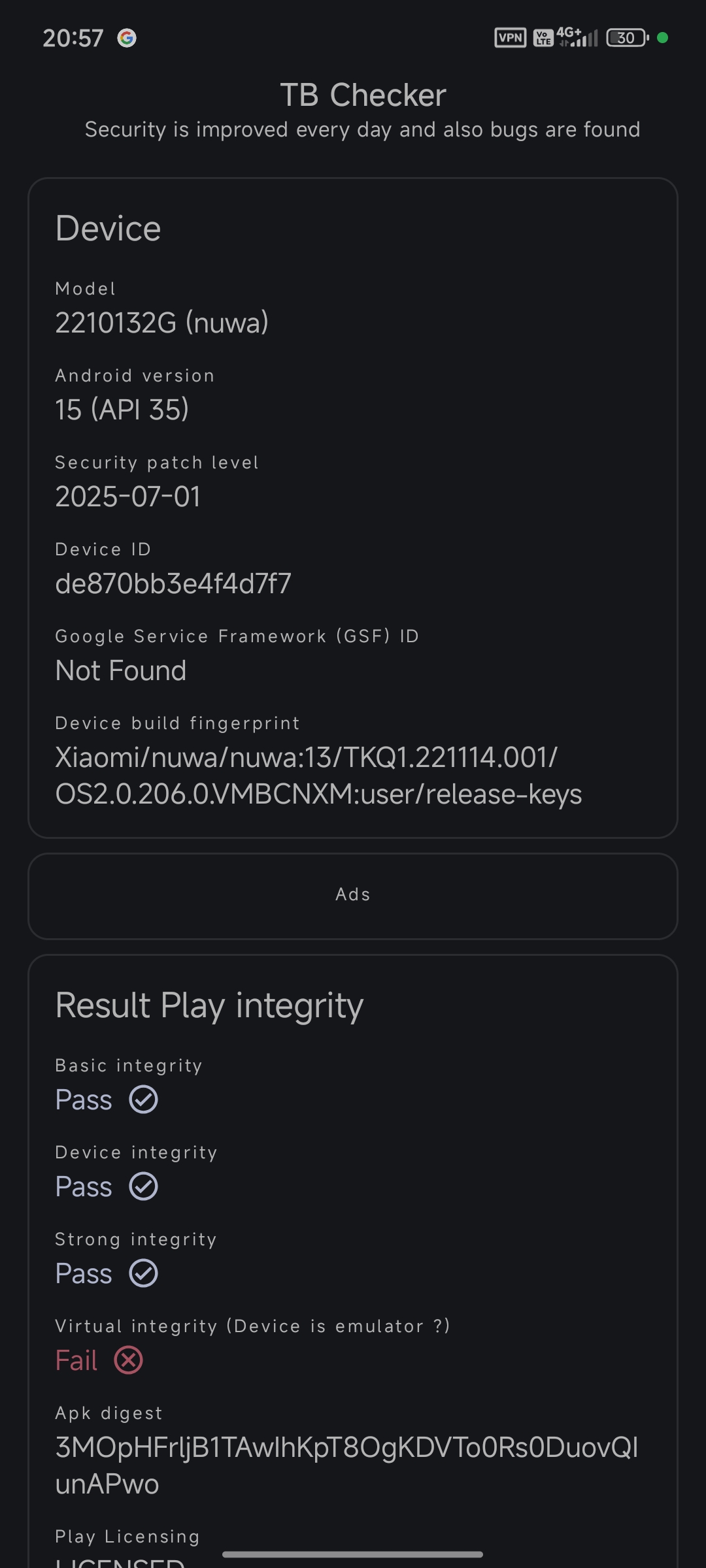Tap the Basic integrity pass checkmark
This screenshot has height=1568, width=706.
point(144,1100)
